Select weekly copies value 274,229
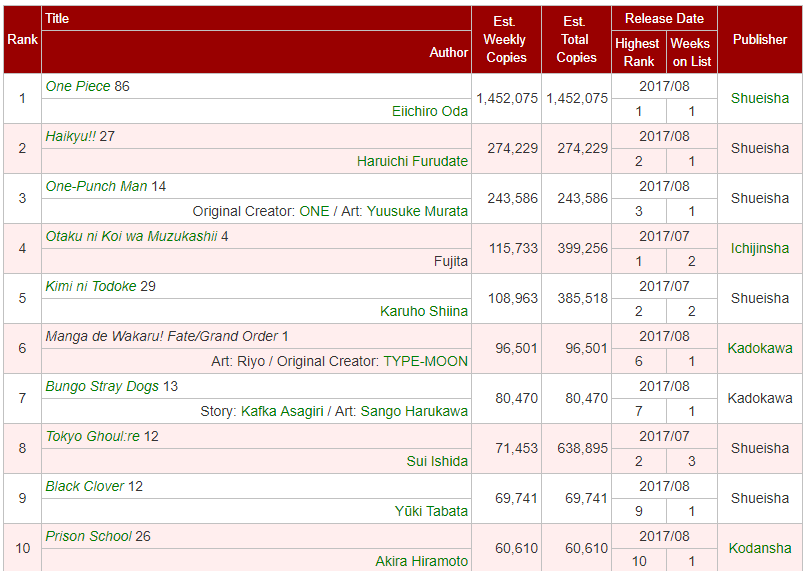 pyautogui.click(x=512, y=148)
